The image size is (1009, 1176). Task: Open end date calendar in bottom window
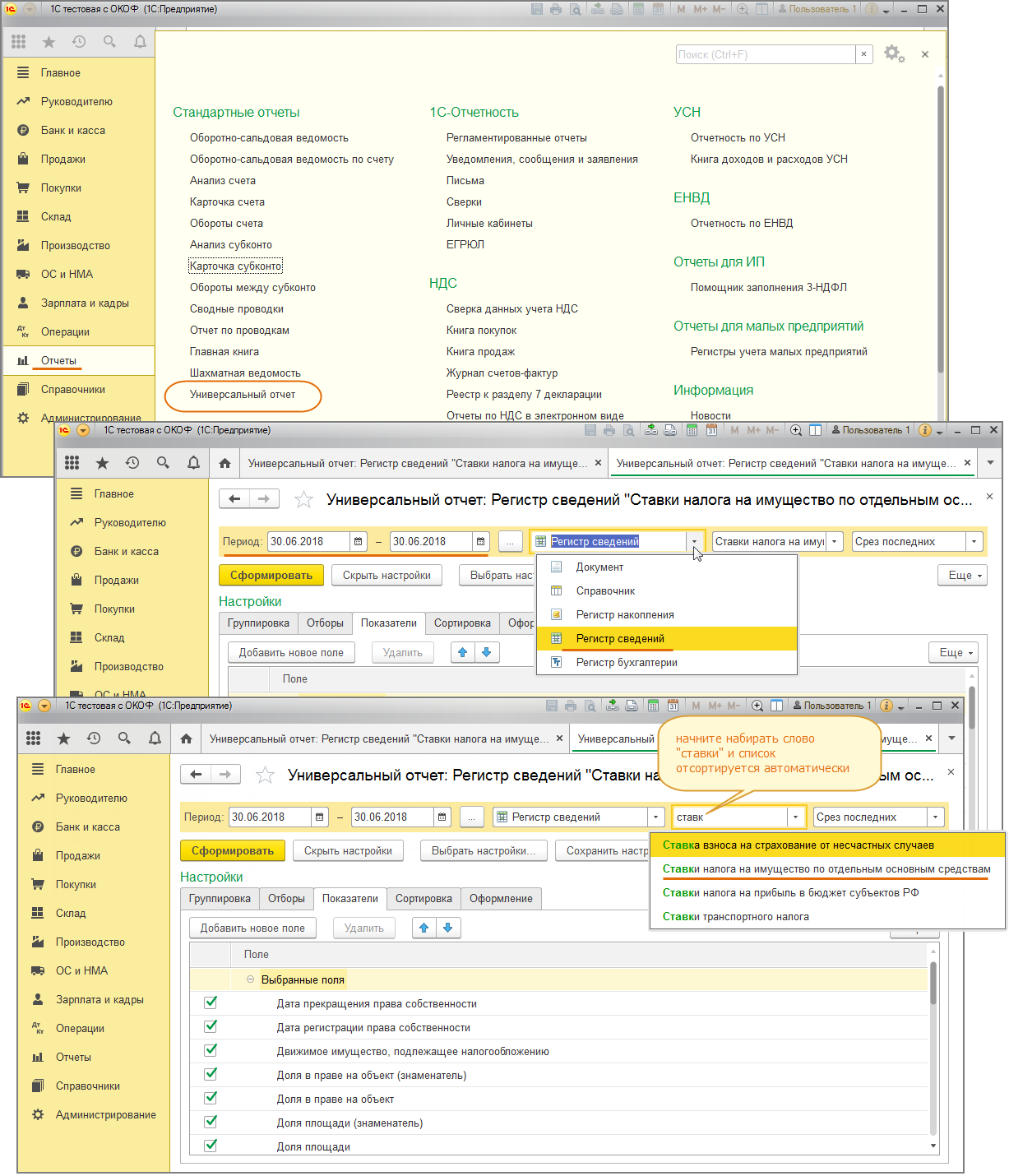pos(442,817)
